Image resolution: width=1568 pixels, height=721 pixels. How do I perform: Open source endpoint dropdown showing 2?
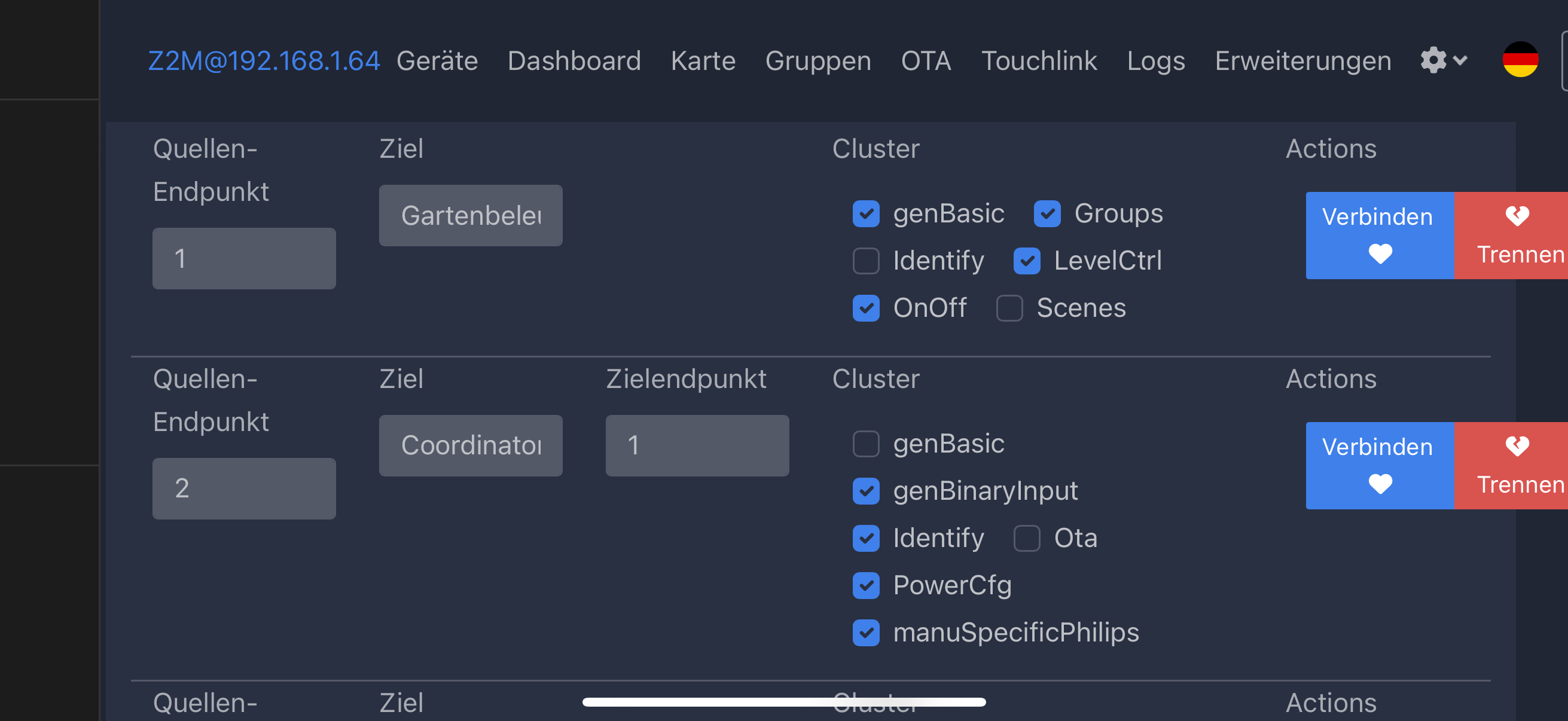coord(243,488)
